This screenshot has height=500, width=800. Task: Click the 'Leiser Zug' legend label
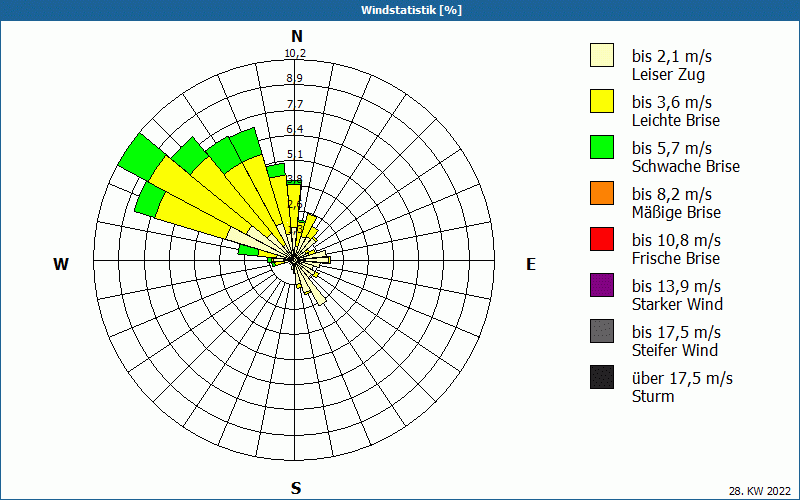tap(668, 74)
